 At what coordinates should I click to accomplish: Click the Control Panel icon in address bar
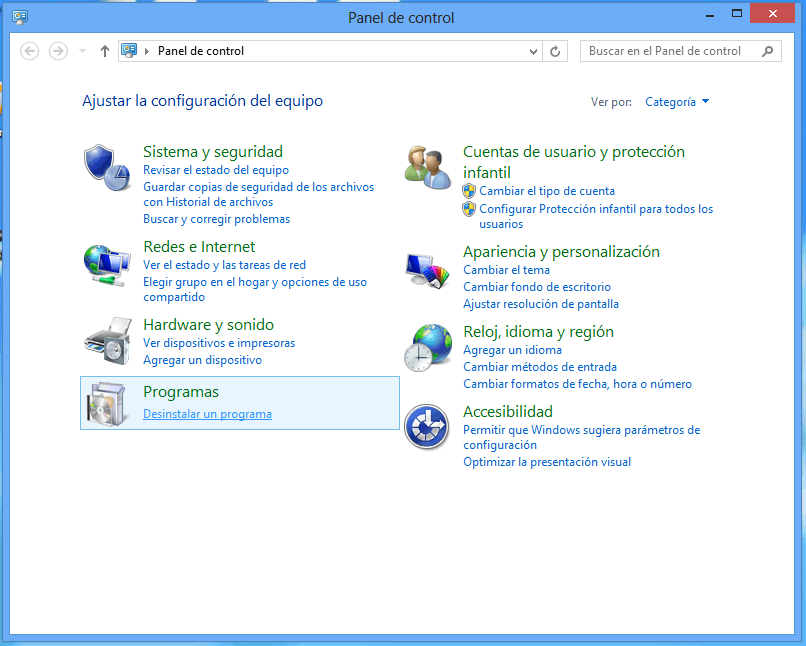129,50
